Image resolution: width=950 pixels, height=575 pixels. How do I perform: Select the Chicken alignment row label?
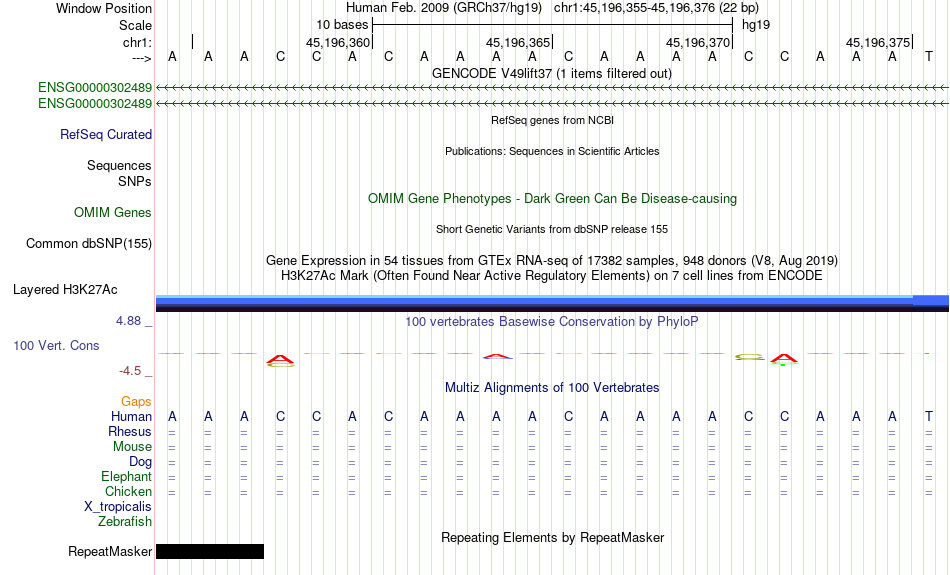tap(128, 491)
